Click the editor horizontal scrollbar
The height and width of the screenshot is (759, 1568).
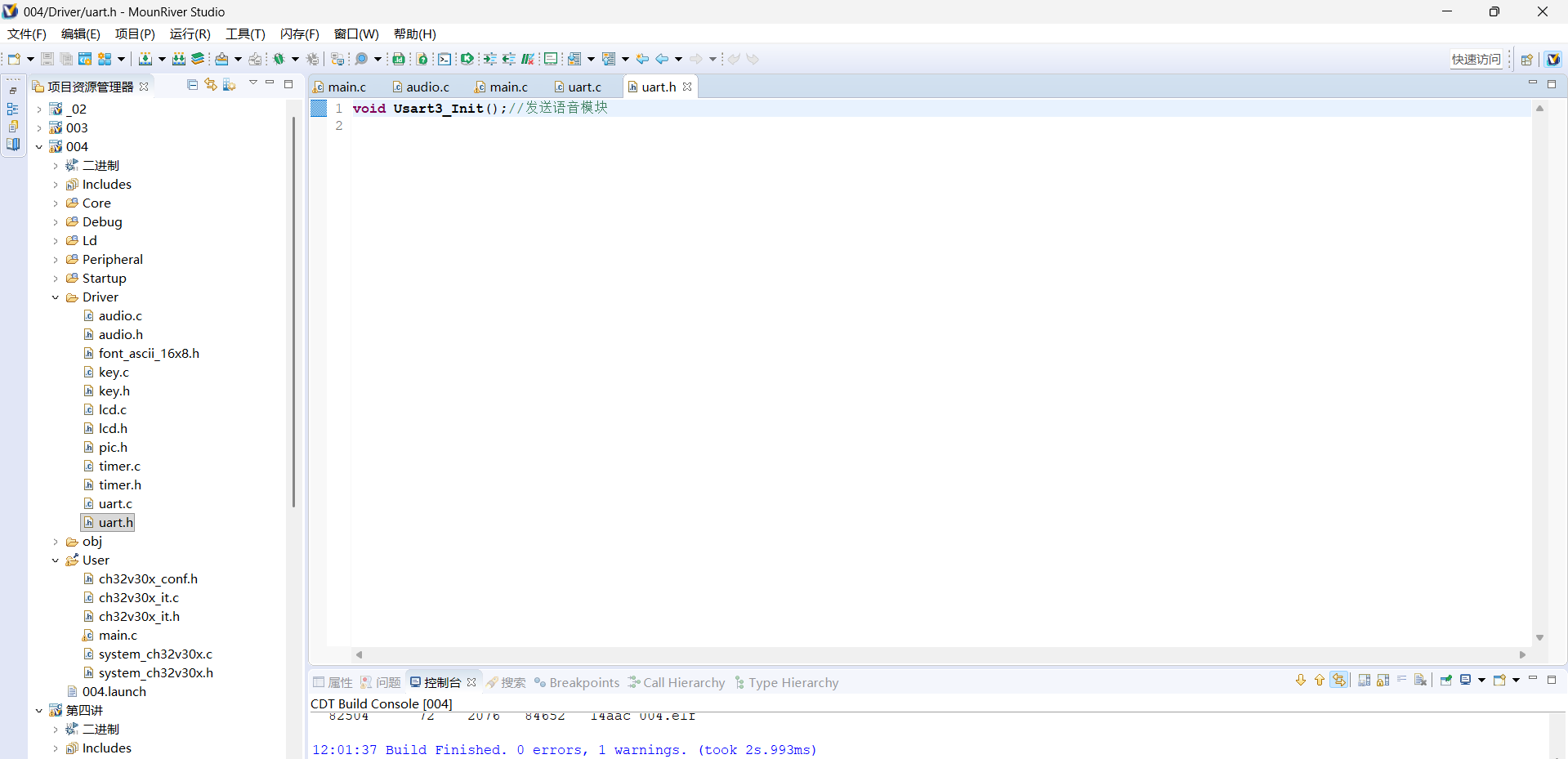tap(940, 654)
